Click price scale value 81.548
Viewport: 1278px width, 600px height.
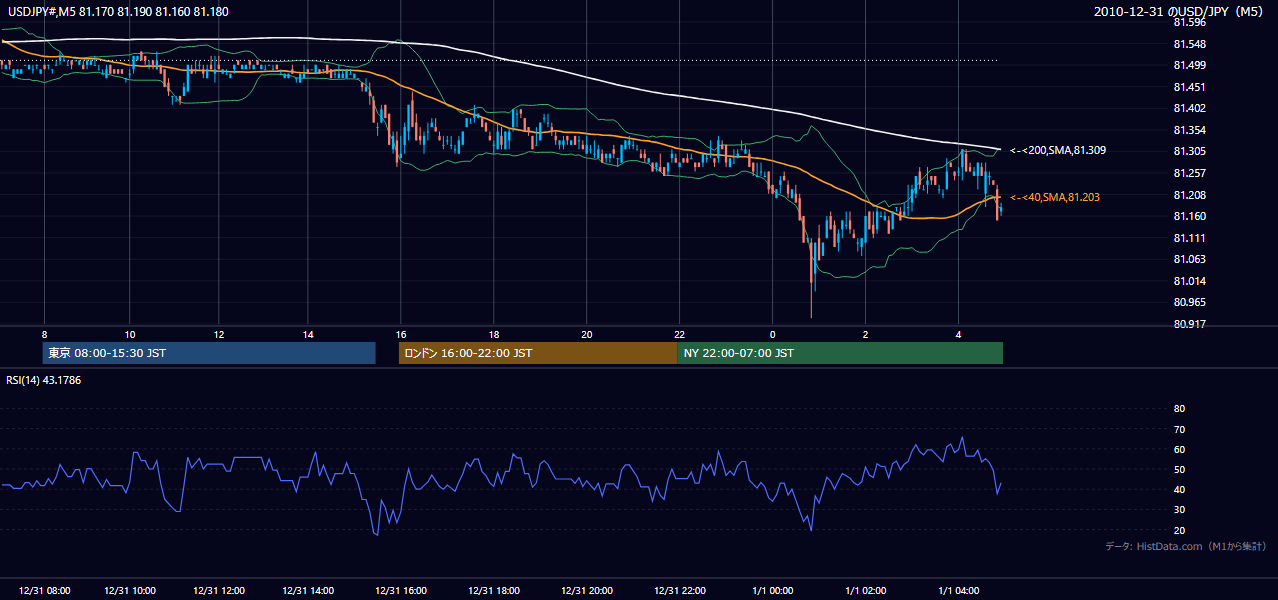click(1188, 44)
